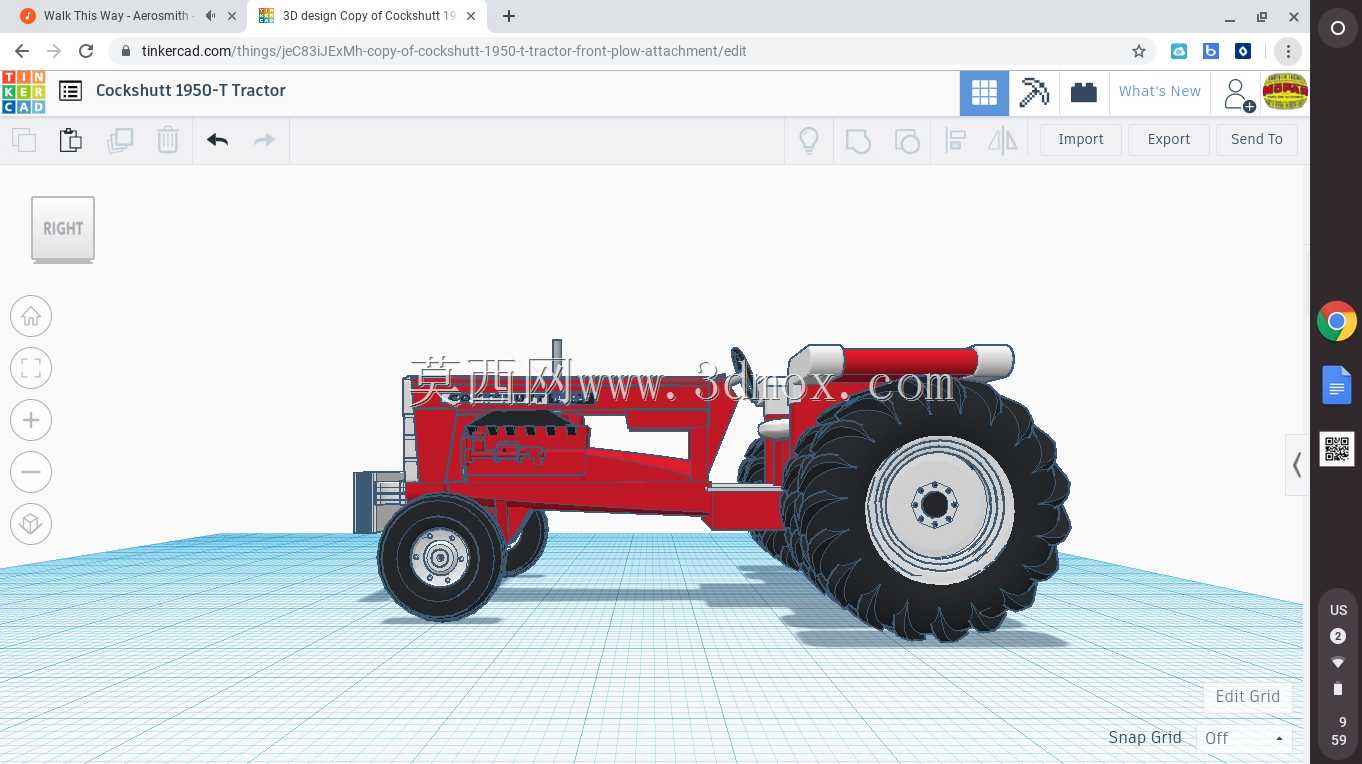This screenshot has height=764, width=1362.
Task: Expand the collapsed shapes panel arrow
Action: [x=1296, y=465]
